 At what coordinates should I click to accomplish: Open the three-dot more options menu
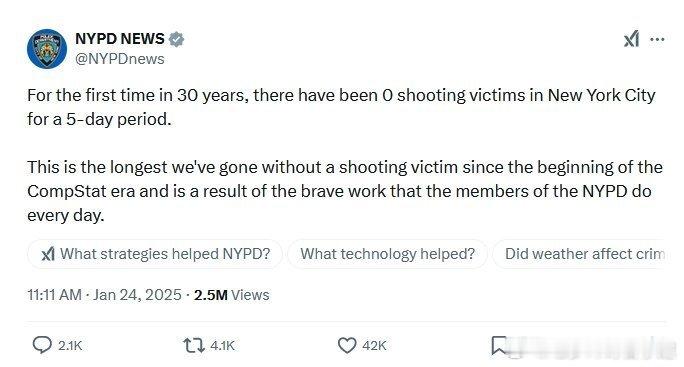pos(657,39)
